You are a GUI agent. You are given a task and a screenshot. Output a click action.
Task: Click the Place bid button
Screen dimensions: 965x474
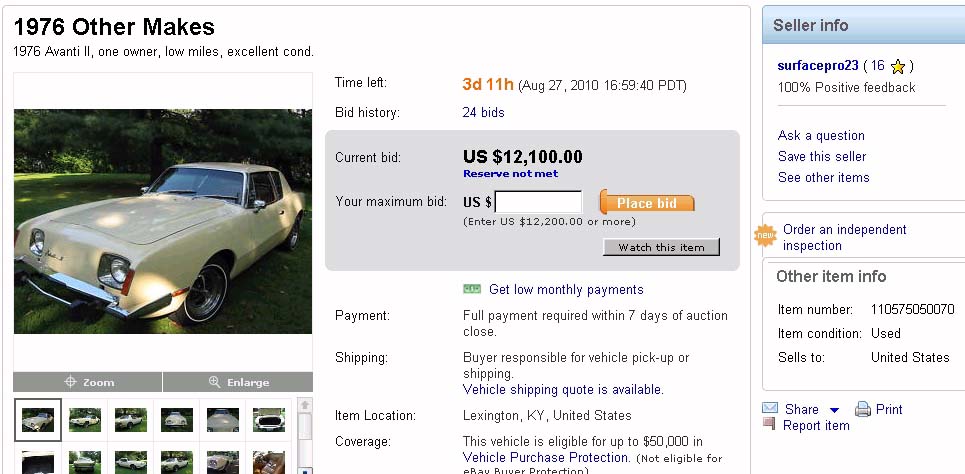coord(647,203)
